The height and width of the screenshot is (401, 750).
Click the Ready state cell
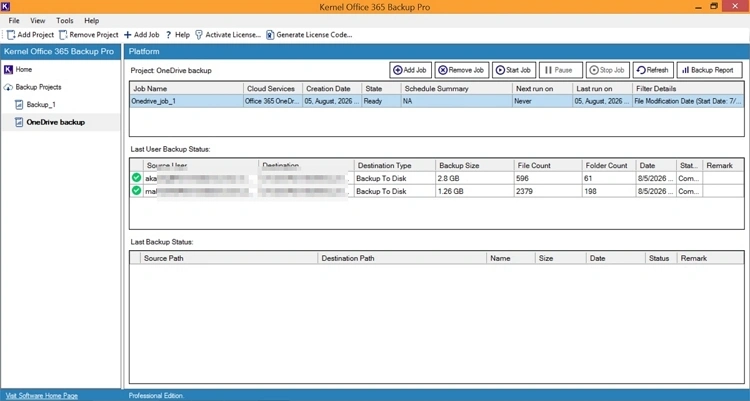point(381,101)
